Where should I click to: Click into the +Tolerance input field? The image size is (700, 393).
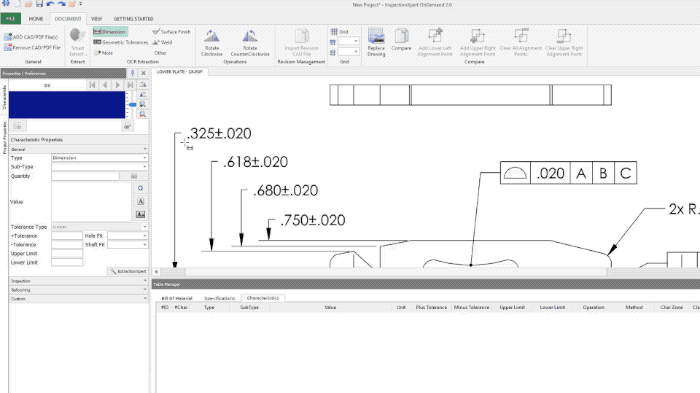click(x=67, y=236)
